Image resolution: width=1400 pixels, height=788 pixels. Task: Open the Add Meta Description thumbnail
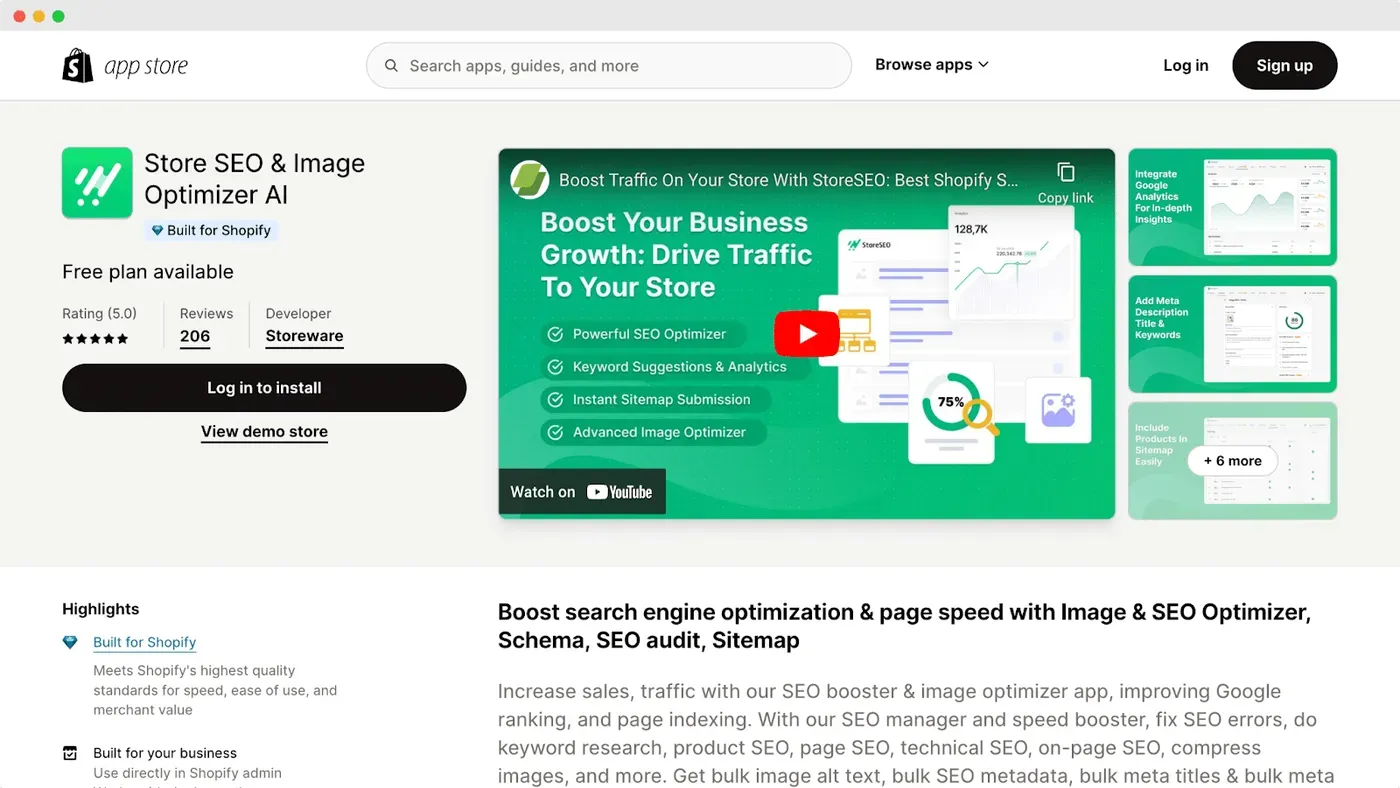point(1232,334)
